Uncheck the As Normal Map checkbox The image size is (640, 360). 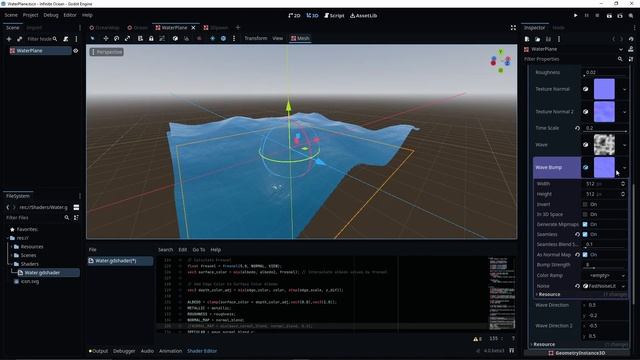(585, 255)
